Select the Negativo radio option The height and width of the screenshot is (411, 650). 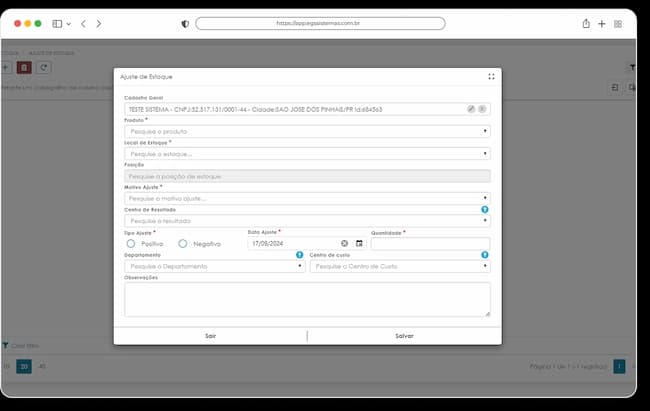pyautogui.click(x=182, y=243)
